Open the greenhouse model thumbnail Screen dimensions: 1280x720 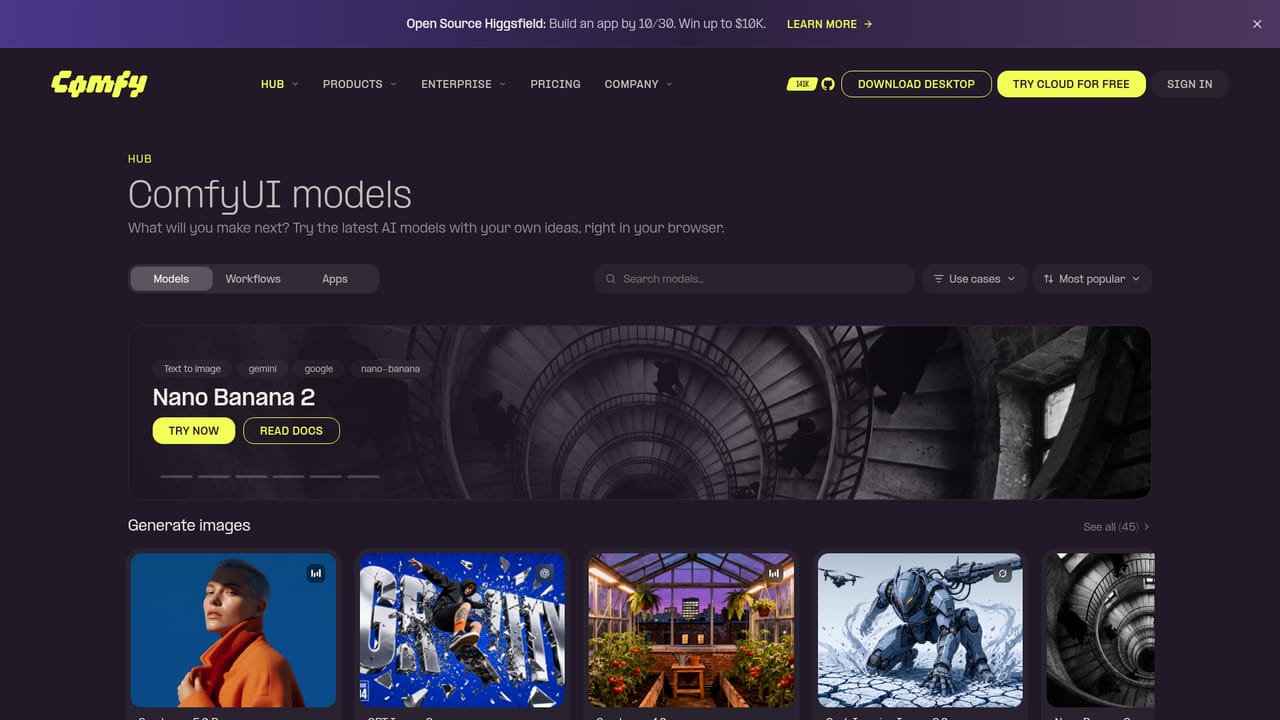(x=691, y=630)
